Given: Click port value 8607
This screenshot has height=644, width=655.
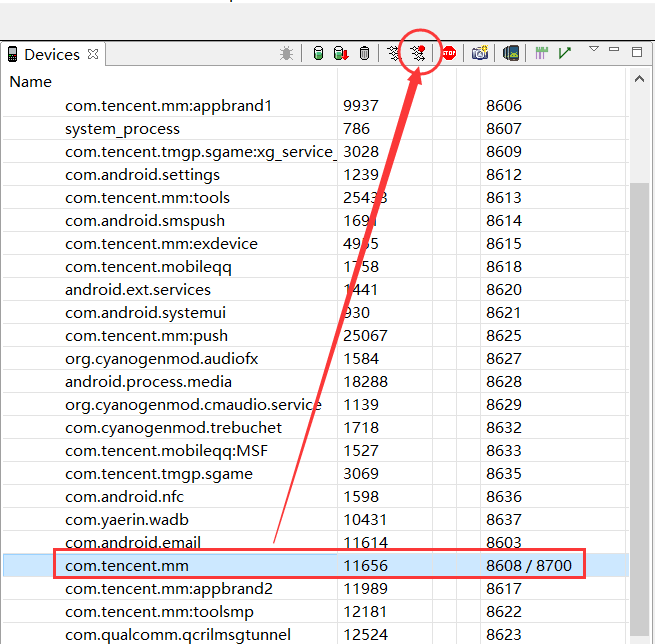Looking at the screenshot, I should tap(504, 129).
